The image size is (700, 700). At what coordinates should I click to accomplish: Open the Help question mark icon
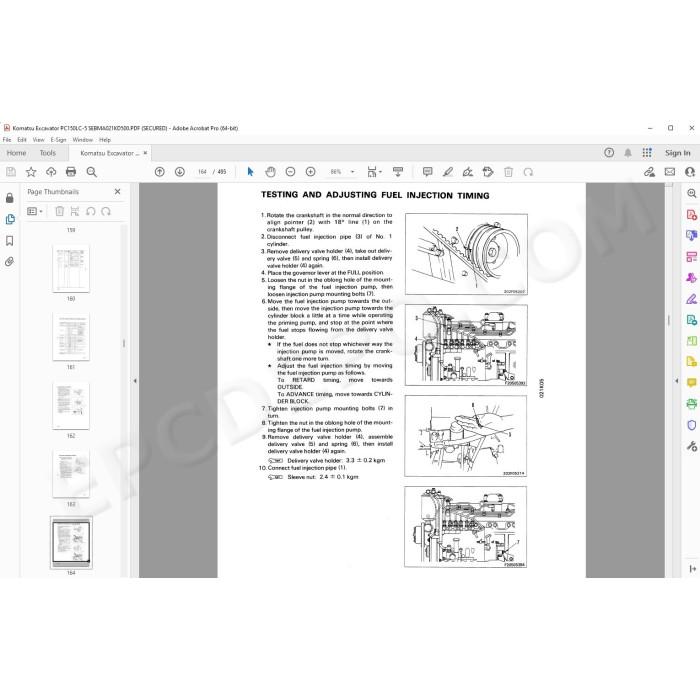[609, 153]
